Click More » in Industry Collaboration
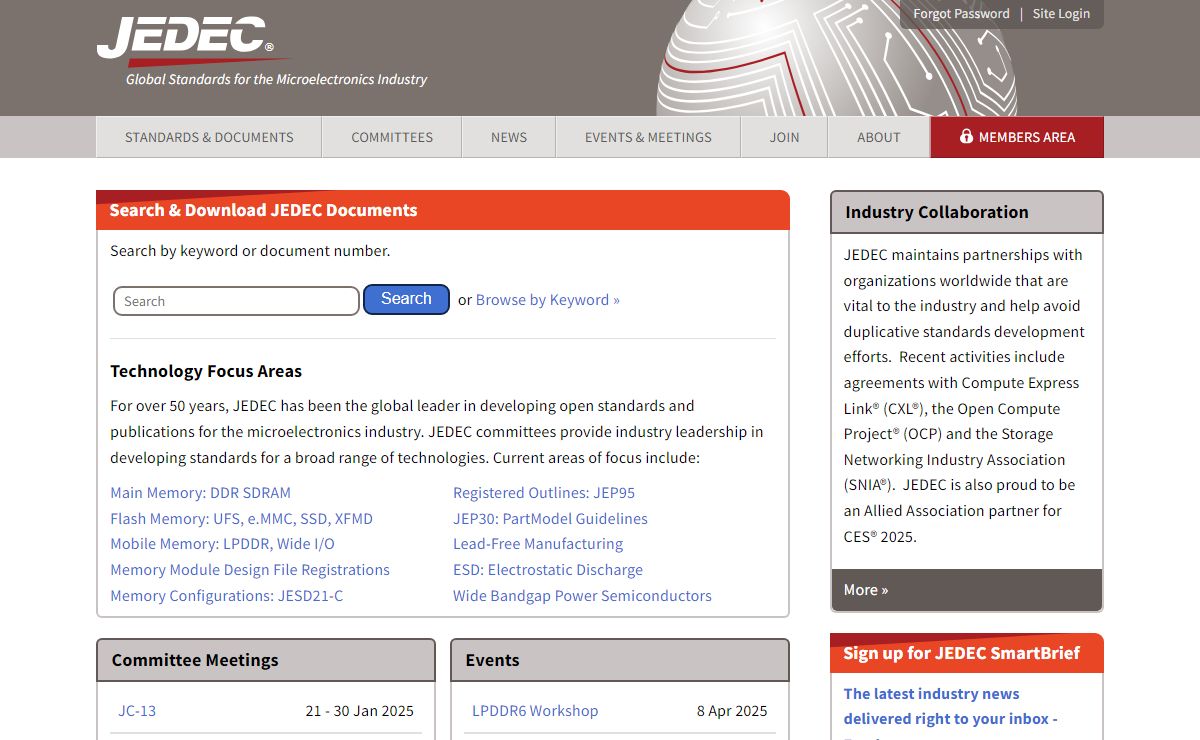 (866, 590)
